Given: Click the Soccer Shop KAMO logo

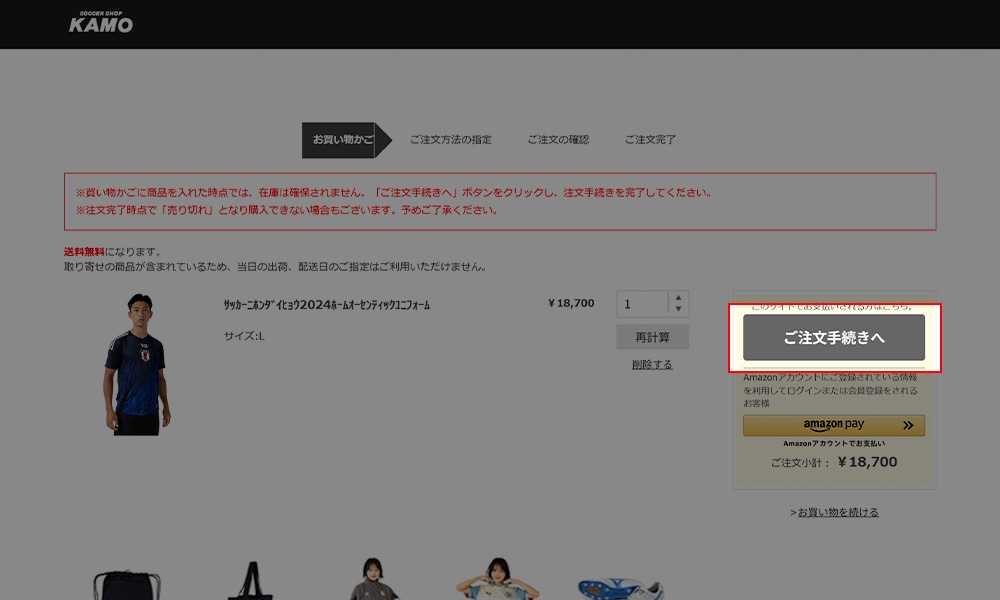Looking at the screenshot, I should pyautogui.click(x=101, y=22).
